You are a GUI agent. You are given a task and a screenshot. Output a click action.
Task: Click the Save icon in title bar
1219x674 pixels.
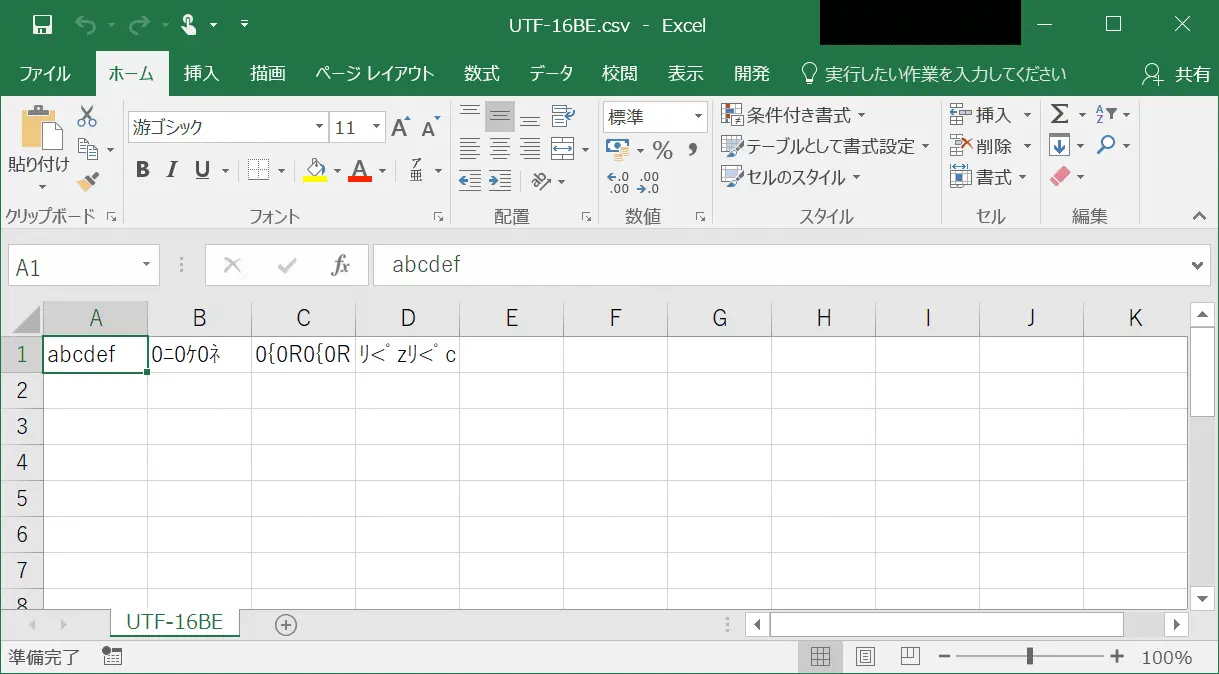pos(42,25)
